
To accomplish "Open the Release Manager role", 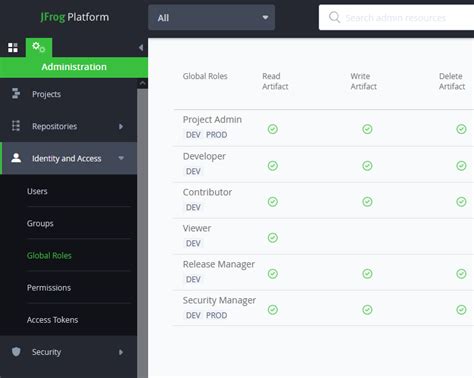I will (219, 264).
